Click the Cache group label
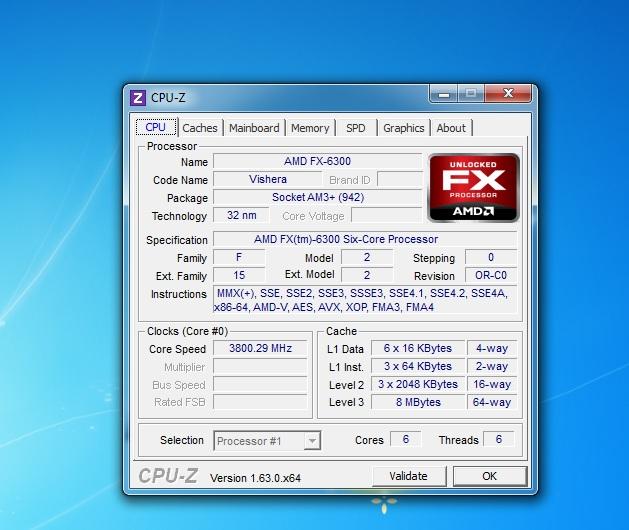 click(341, 331)
